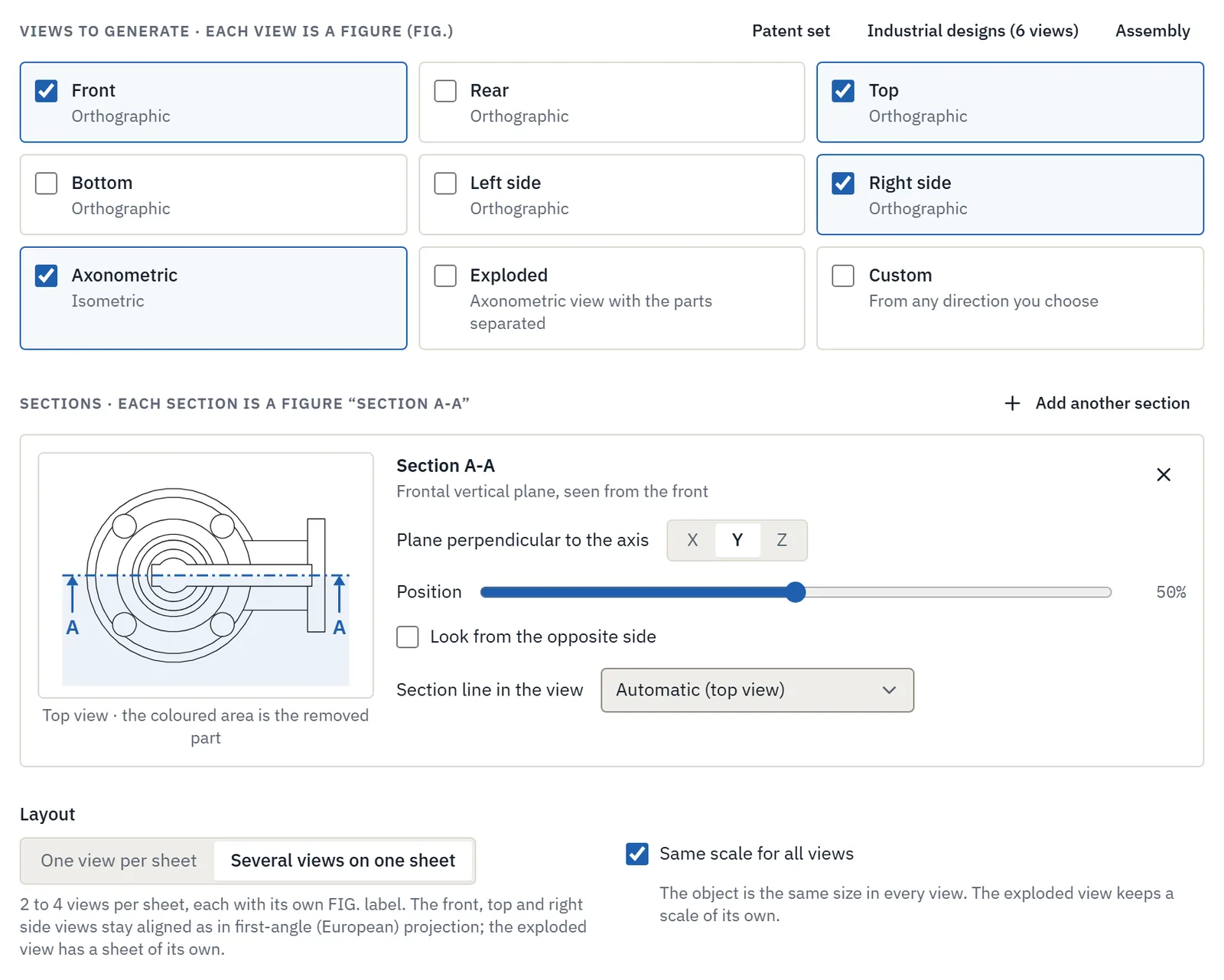Screen dimensions: 1224x980
Task: Click the Position slider track's unfilled right part
Action: (x=958, y=592)
